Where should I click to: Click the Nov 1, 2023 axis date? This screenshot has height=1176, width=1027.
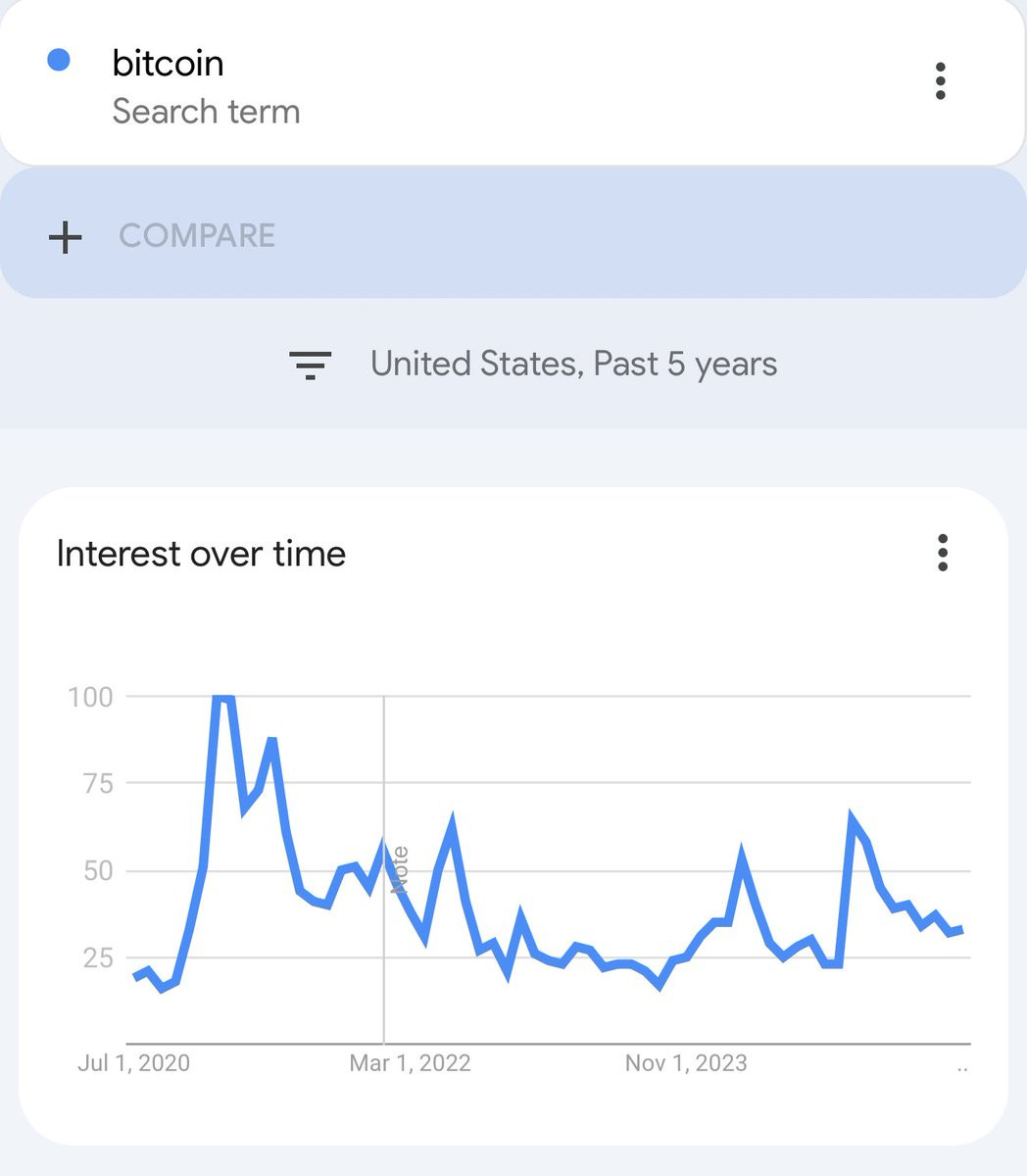point(686,1063)
